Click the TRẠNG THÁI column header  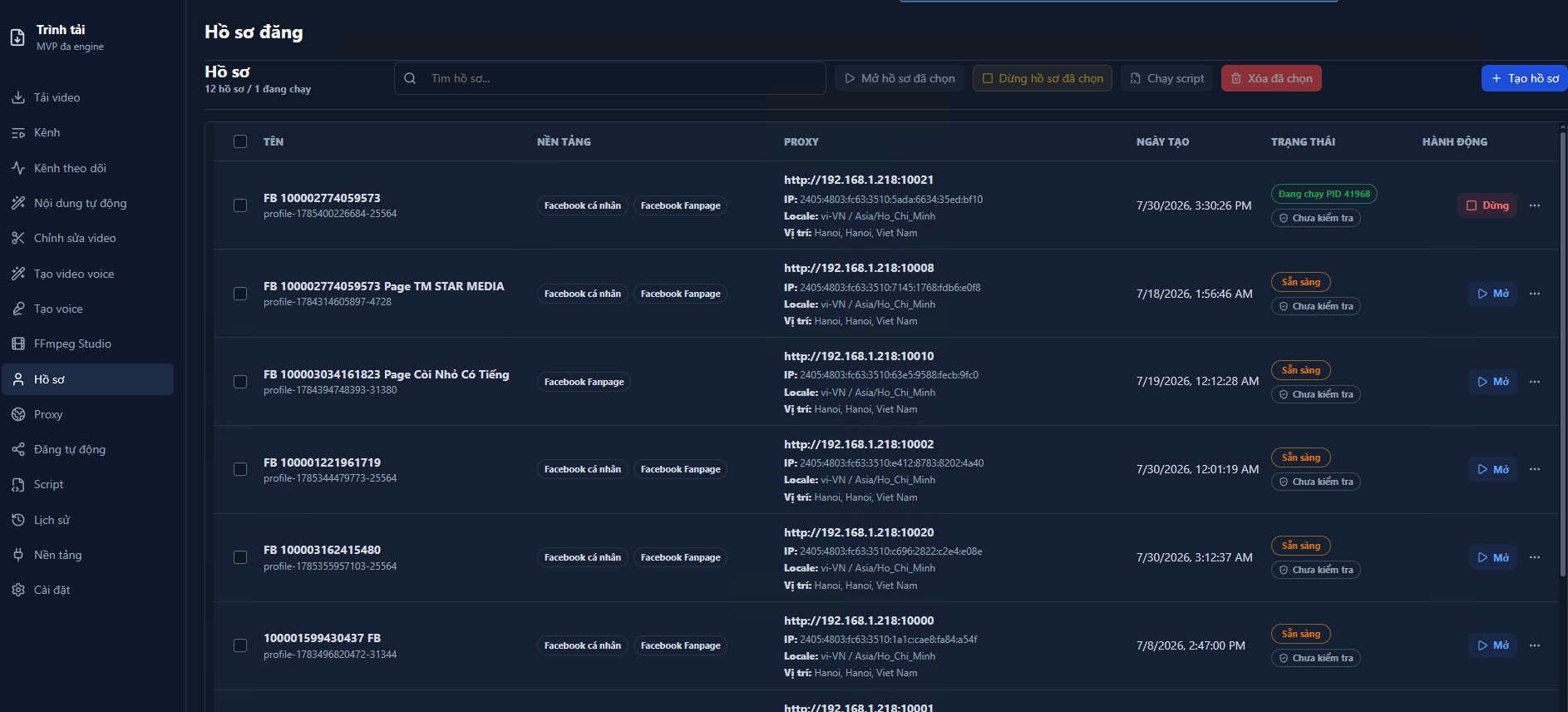[x=1303, y=142]
